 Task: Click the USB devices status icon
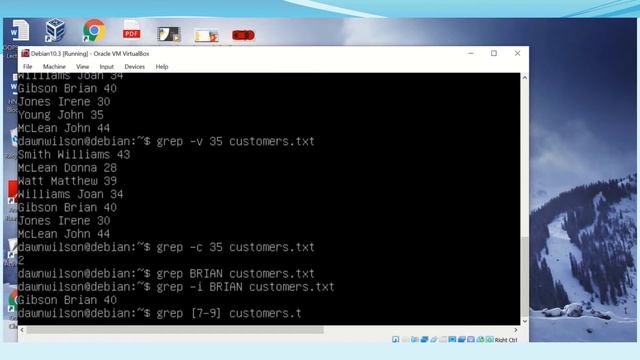point(433,340)
